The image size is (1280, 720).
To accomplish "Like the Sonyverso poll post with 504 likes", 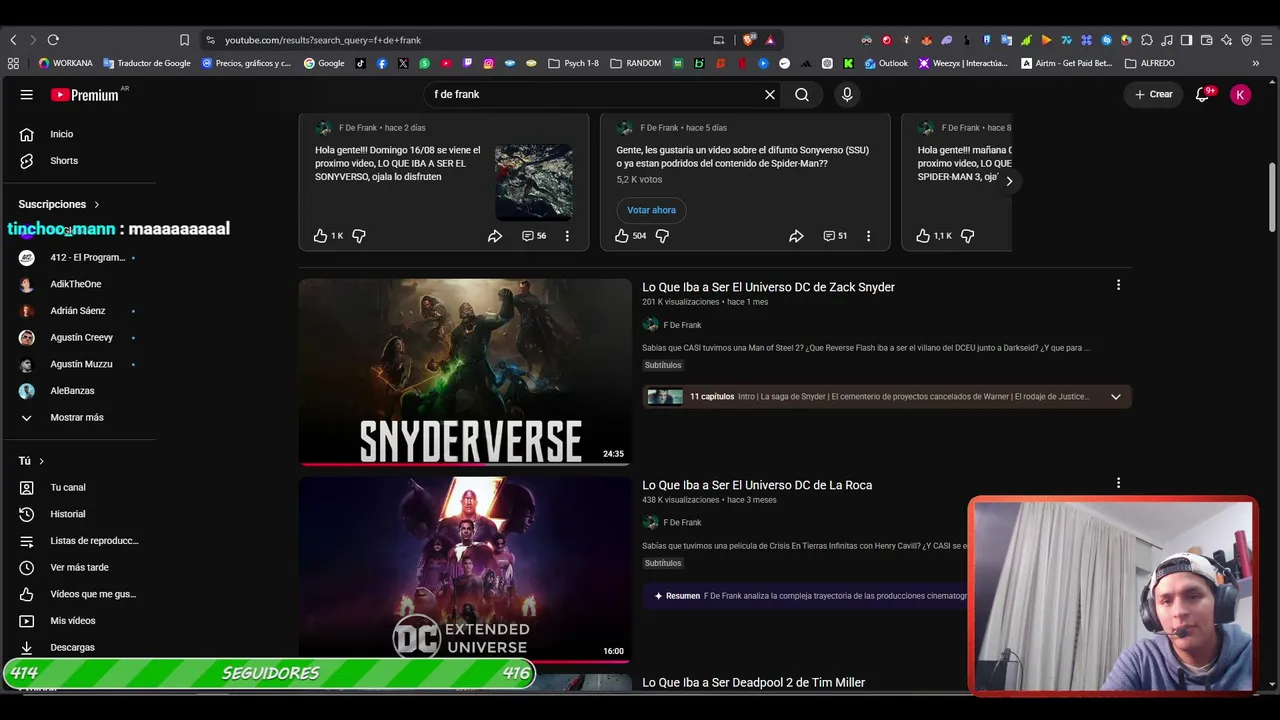I will click(x=622, y=236).
